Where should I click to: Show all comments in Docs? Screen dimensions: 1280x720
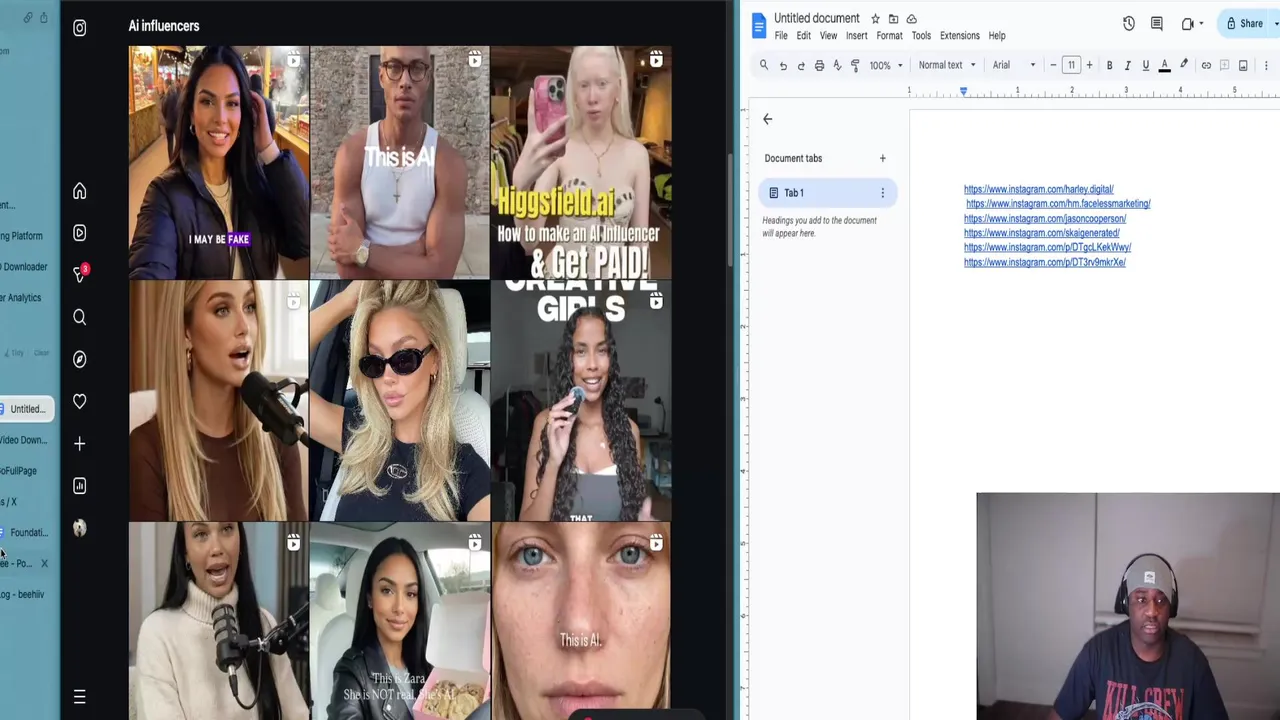(1157, 24)
